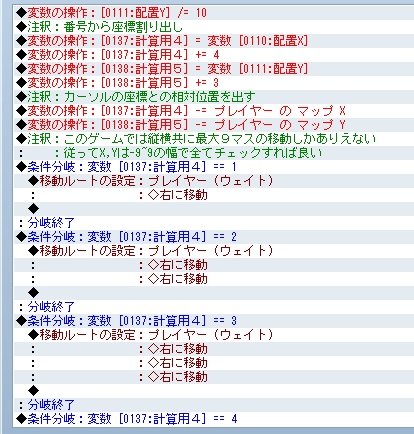Select 条件分岐 line 計算用4 == 1
414x434 pixels.
pyautogui.click(x=214, y=167)
